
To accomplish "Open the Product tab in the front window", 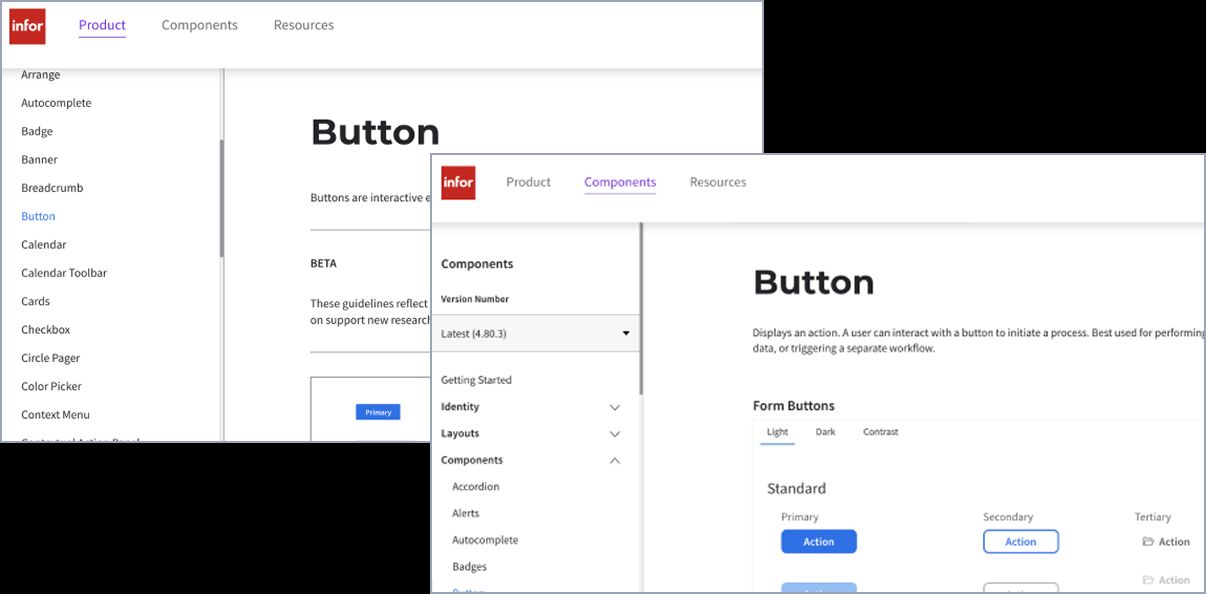I will [528, 182].
